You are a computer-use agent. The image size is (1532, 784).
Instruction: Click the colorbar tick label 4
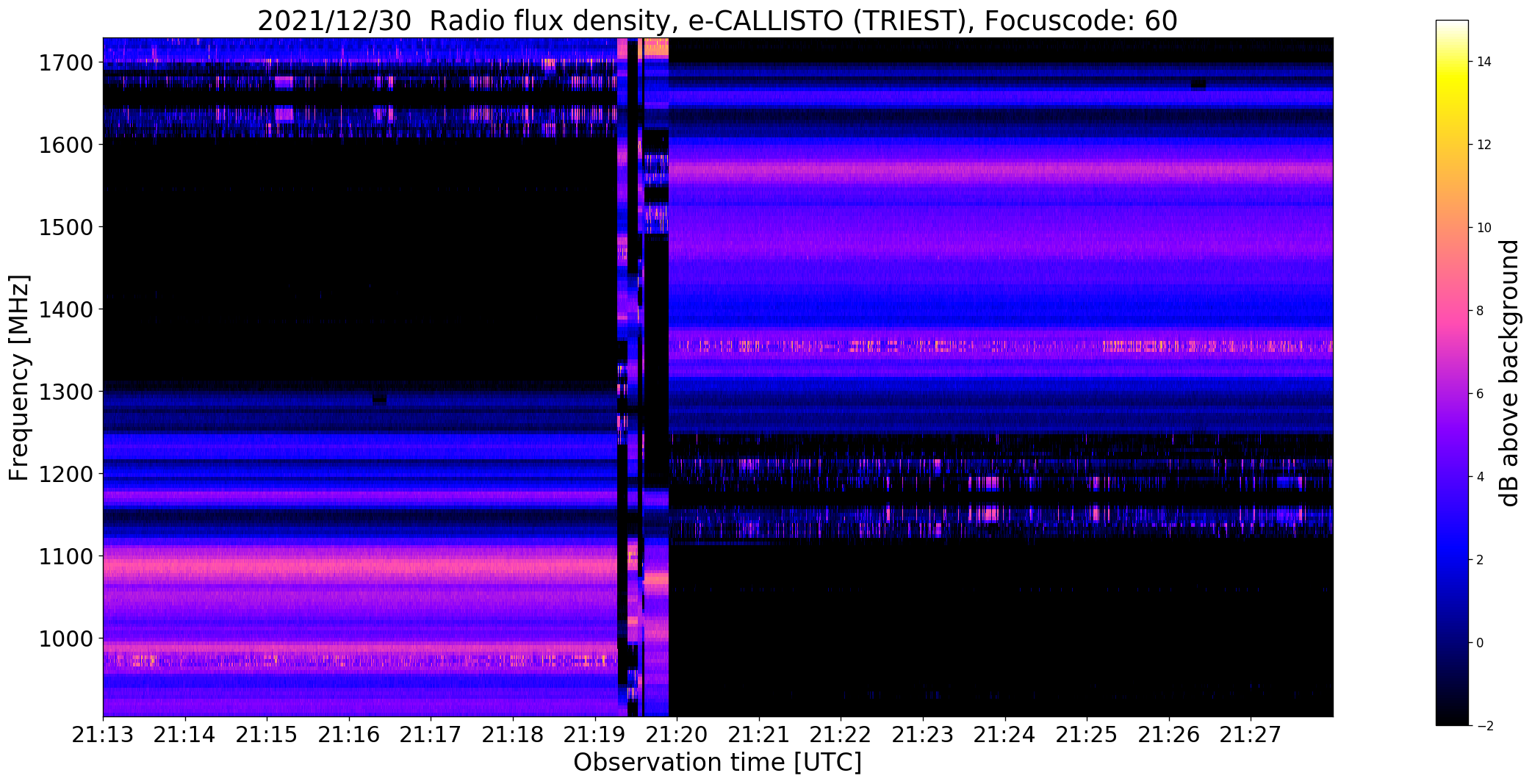1480,478
